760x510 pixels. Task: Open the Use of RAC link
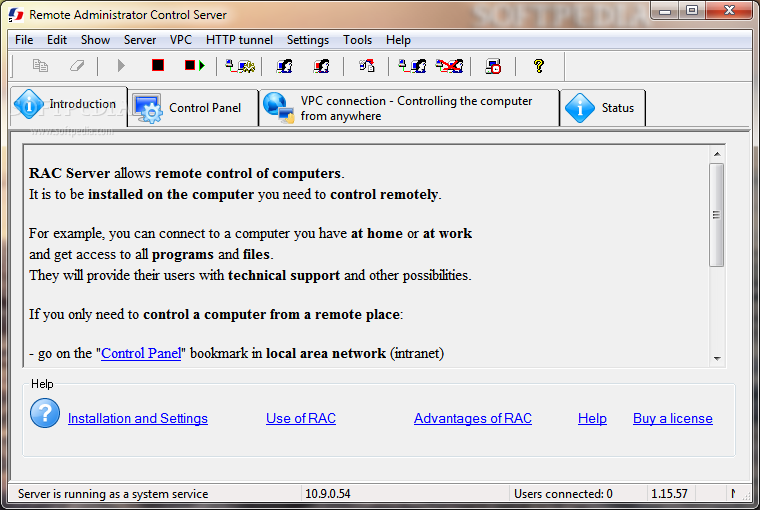point(301,418)
